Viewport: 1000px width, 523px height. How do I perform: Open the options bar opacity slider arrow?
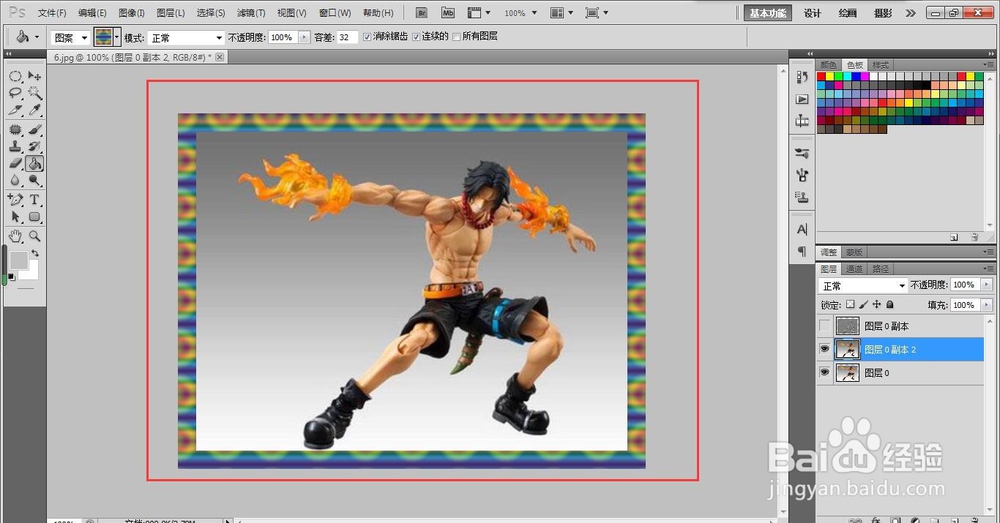point(304,38)
